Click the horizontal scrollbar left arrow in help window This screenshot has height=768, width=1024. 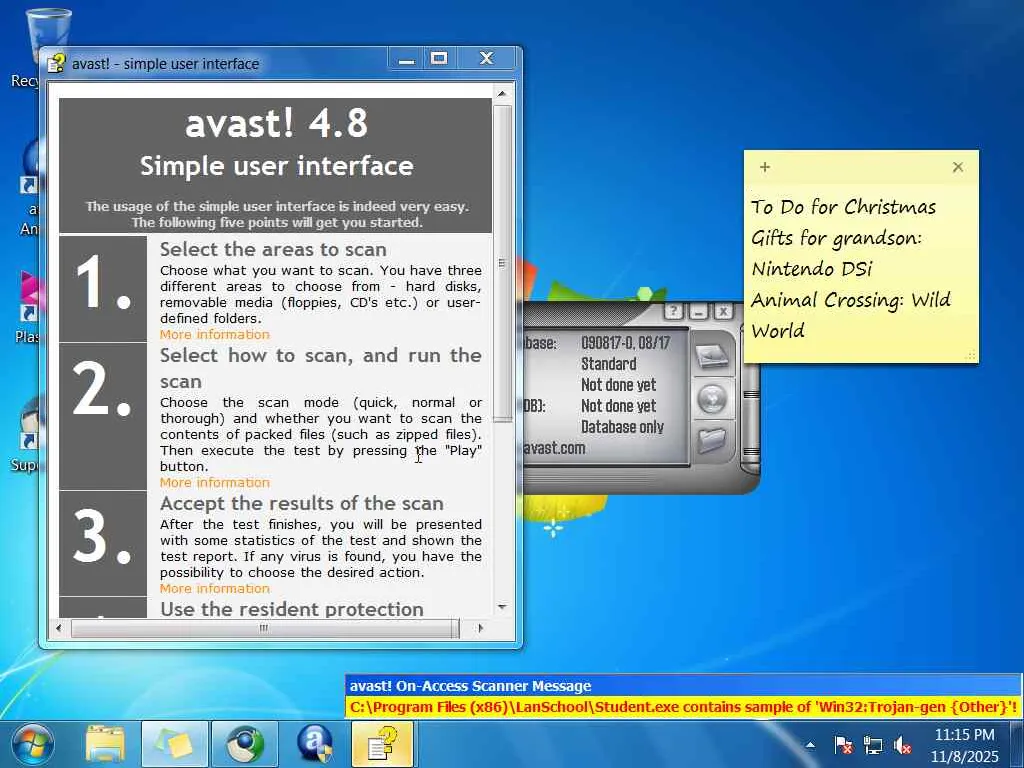(x=59, y=628)
